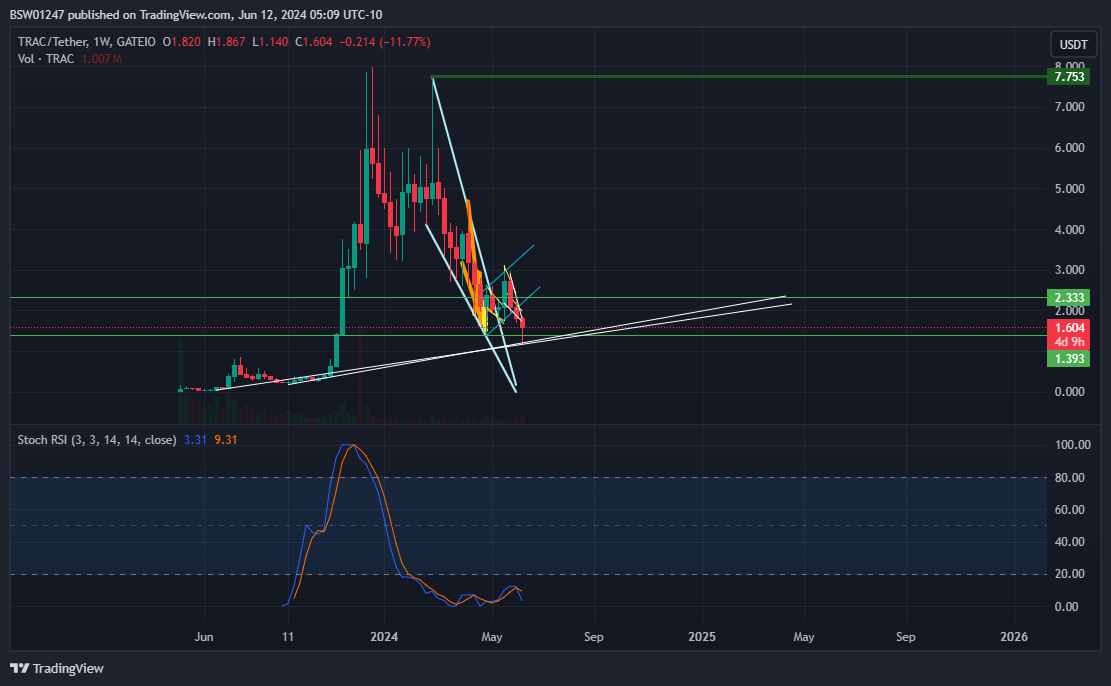1111x686 pixels.
Task: Select the 2.333 price label
Action: (1068, 298)
